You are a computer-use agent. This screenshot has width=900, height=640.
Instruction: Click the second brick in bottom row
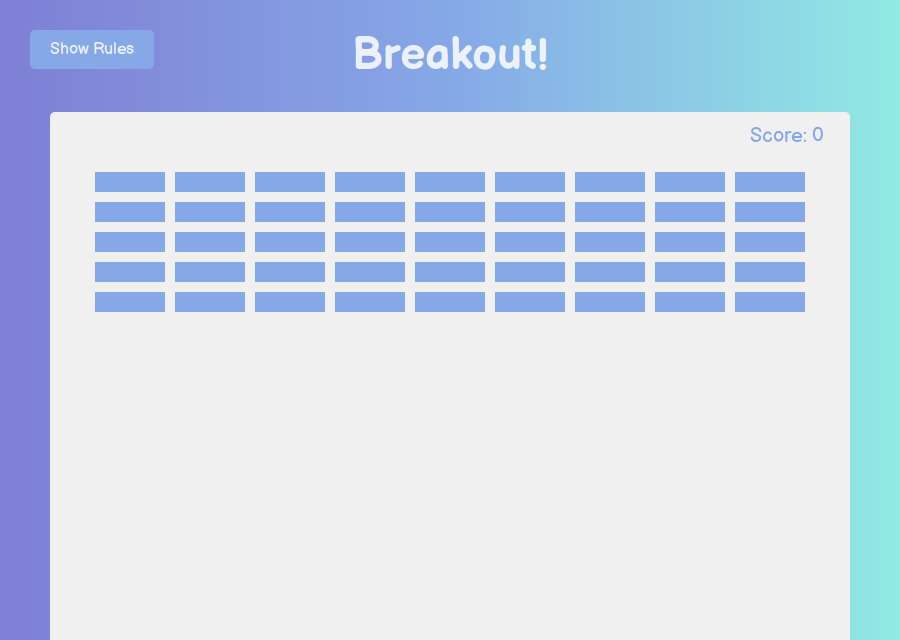pyautogui.click(x=210, y=302)
